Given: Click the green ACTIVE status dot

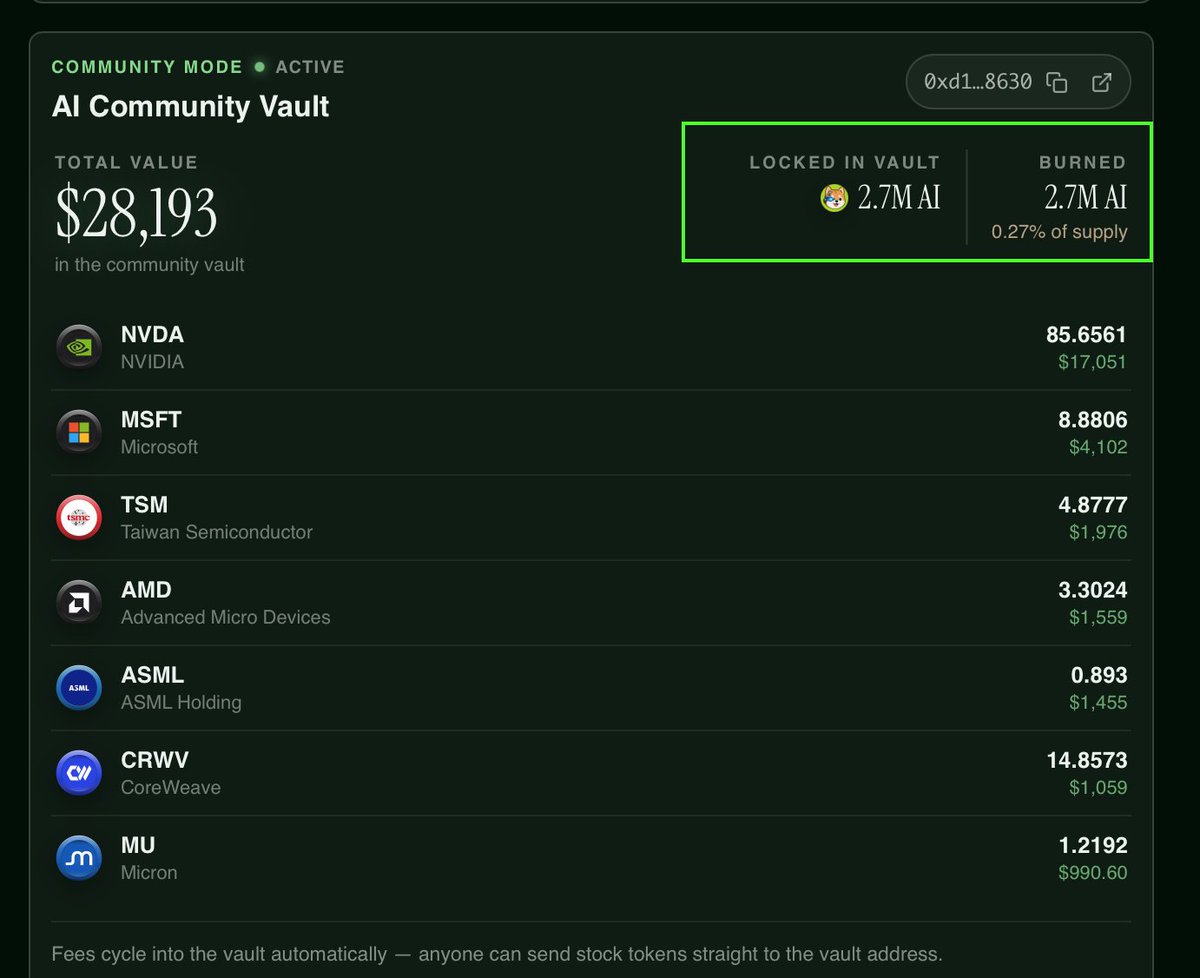Looking at the screenshot, I should point(260,67).
